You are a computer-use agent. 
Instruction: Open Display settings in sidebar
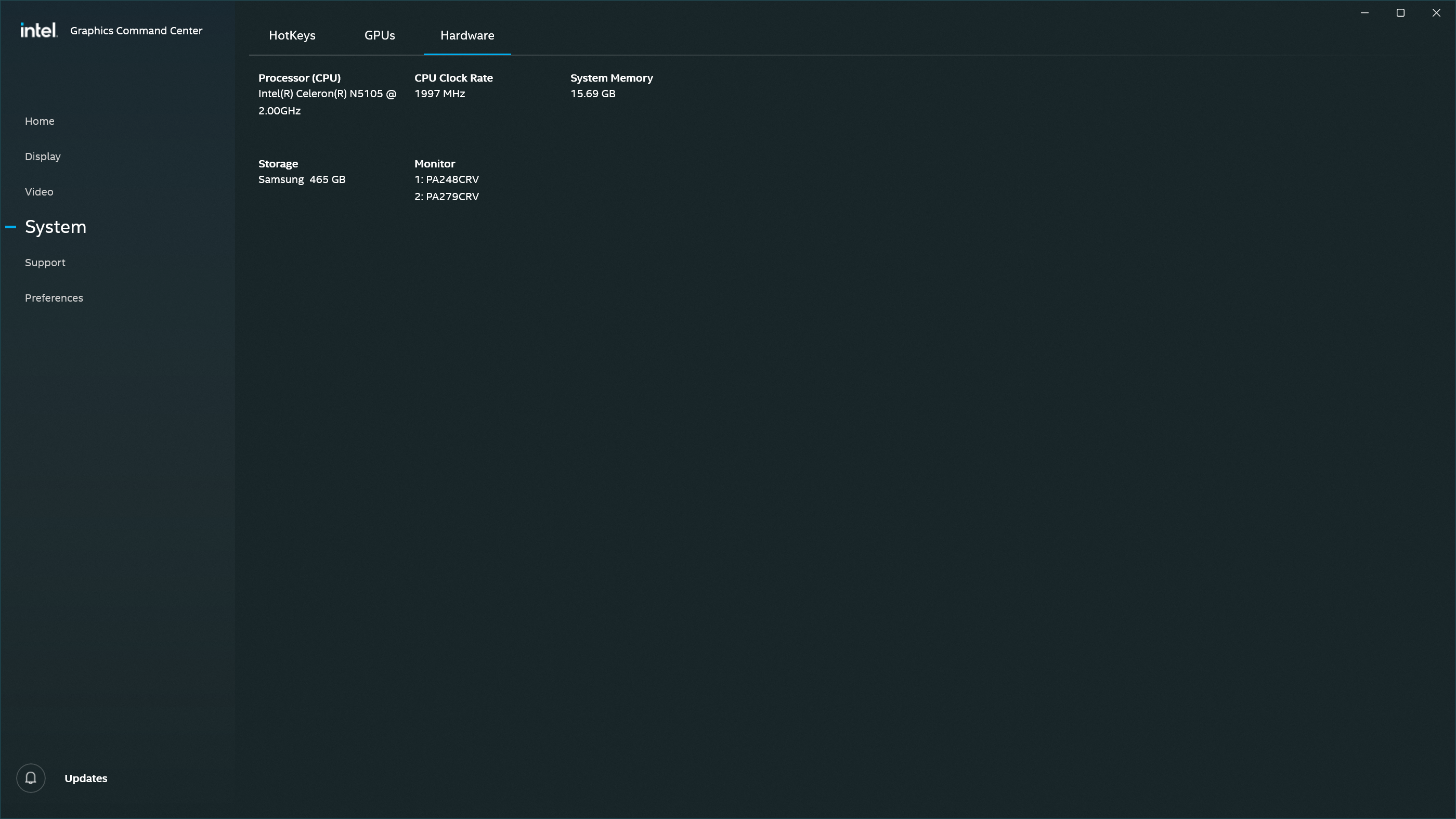[x=43, y=157]
